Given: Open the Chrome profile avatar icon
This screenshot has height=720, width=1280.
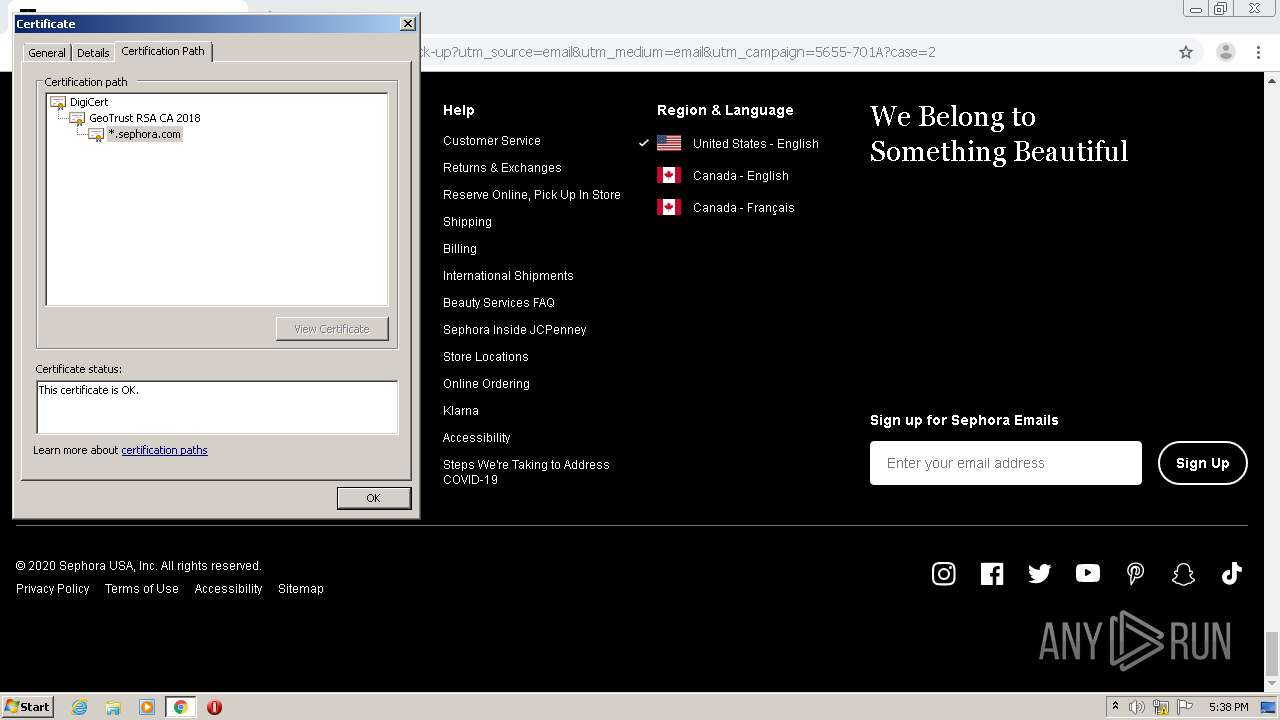Looking at the screenshot, I should coord(1225,52).
